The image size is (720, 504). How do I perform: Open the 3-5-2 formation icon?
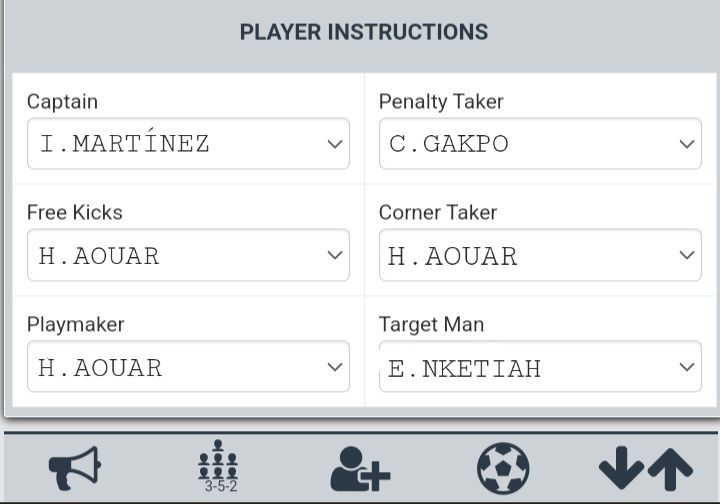[217, 467]
